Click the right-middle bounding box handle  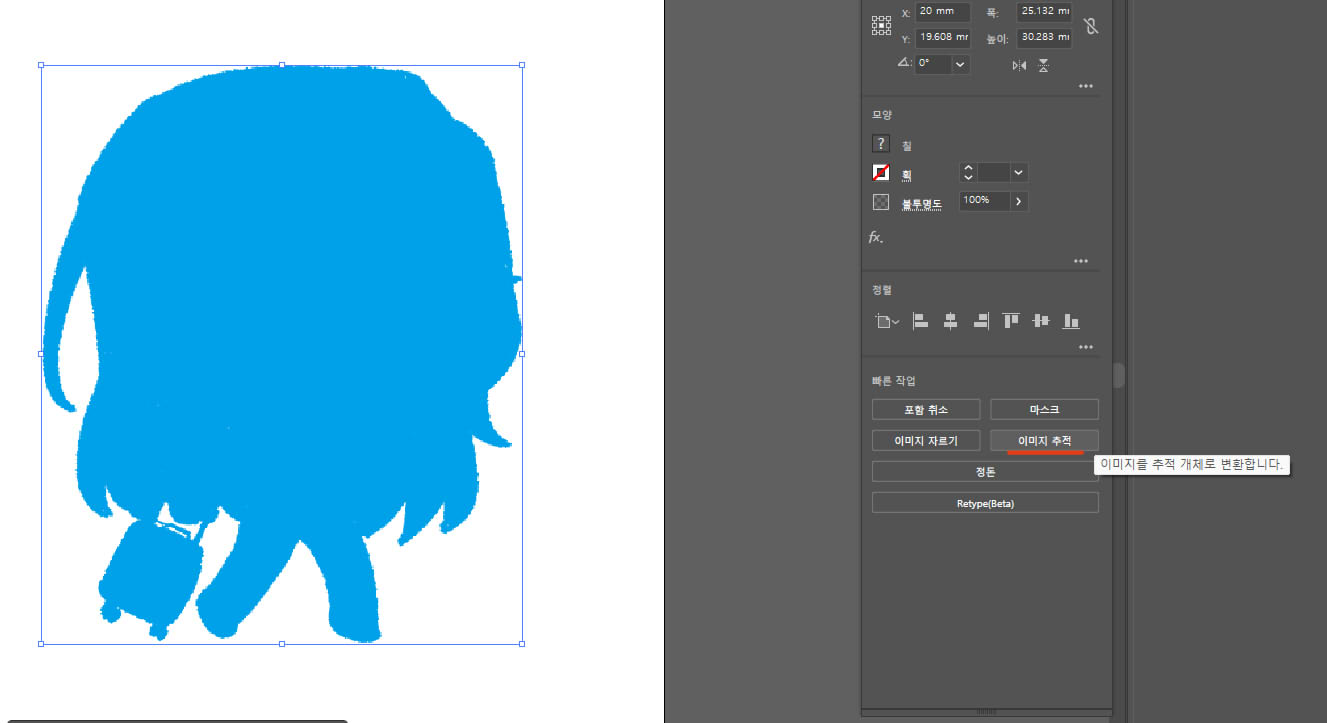[x=522, y=354]
